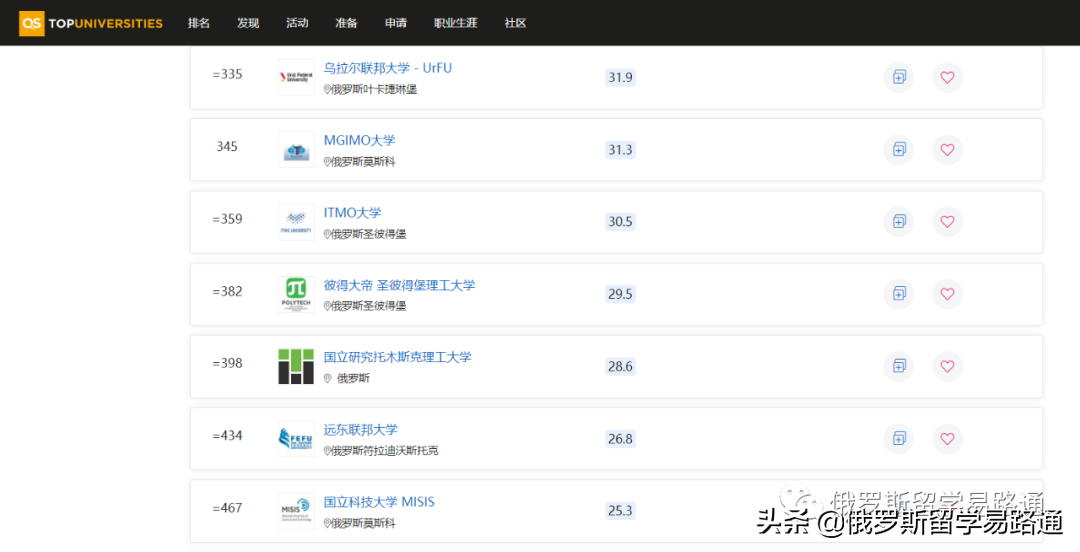Open the 申请 menu

pos(396,23)
